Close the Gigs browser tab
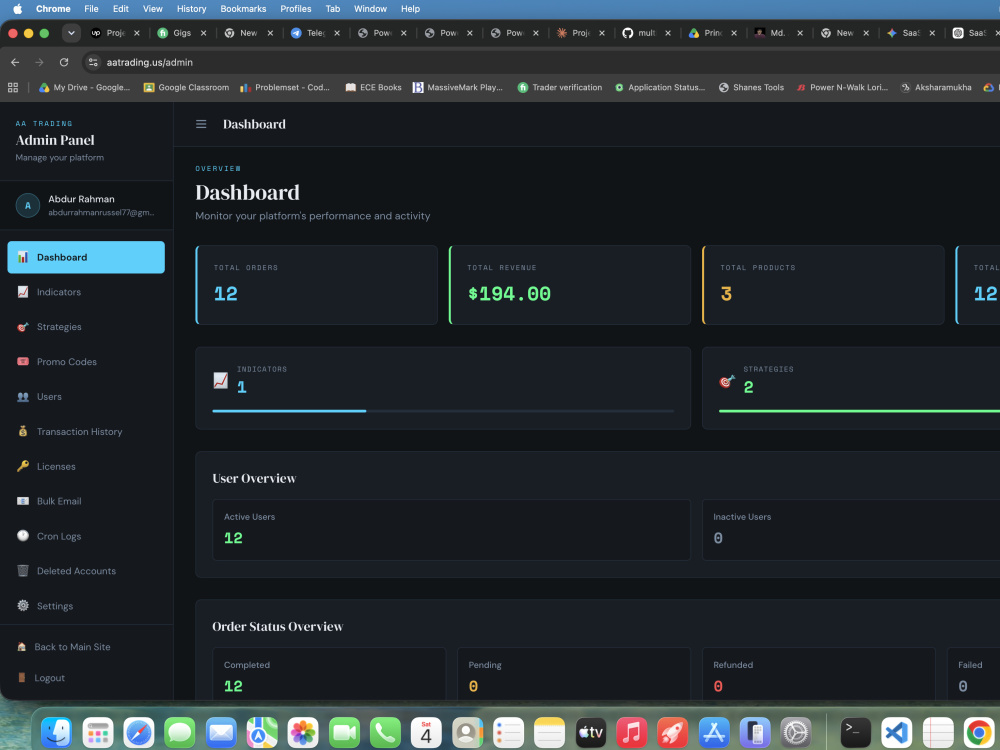The image size is (1000, 750). point(203,33)
